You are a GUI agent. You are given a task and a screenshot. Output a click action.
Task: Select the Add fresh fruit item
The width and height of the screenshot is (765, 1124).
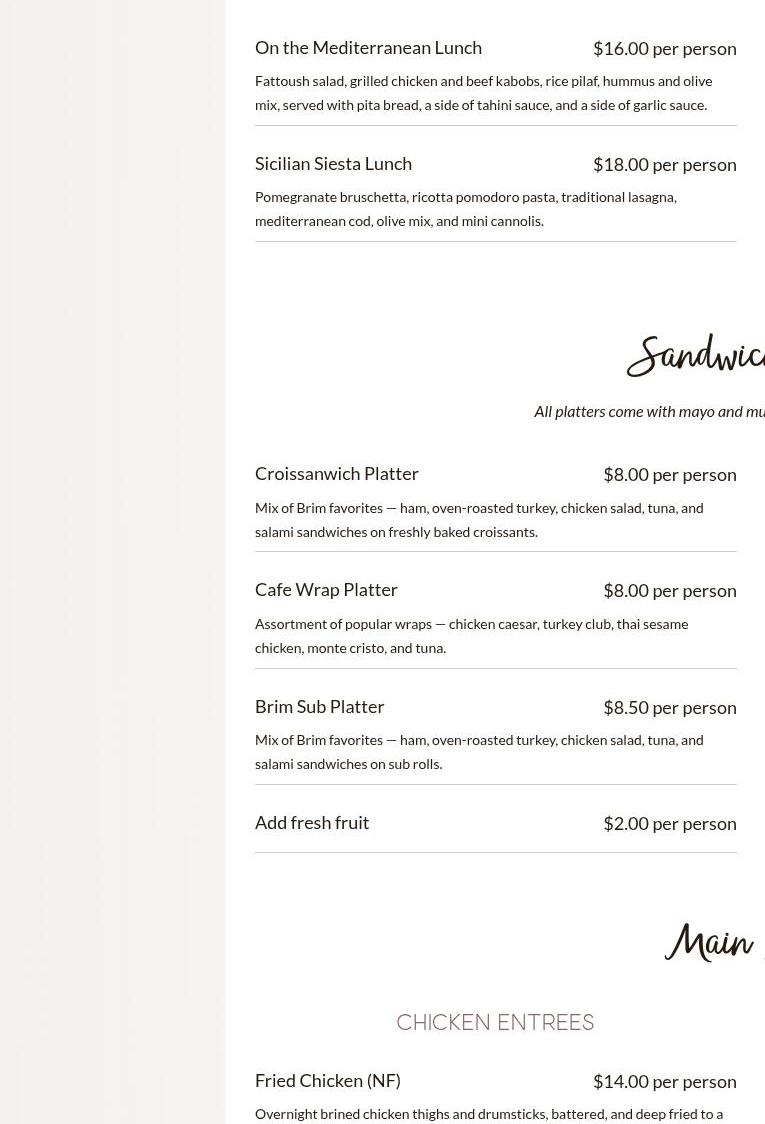coord(312,823)
